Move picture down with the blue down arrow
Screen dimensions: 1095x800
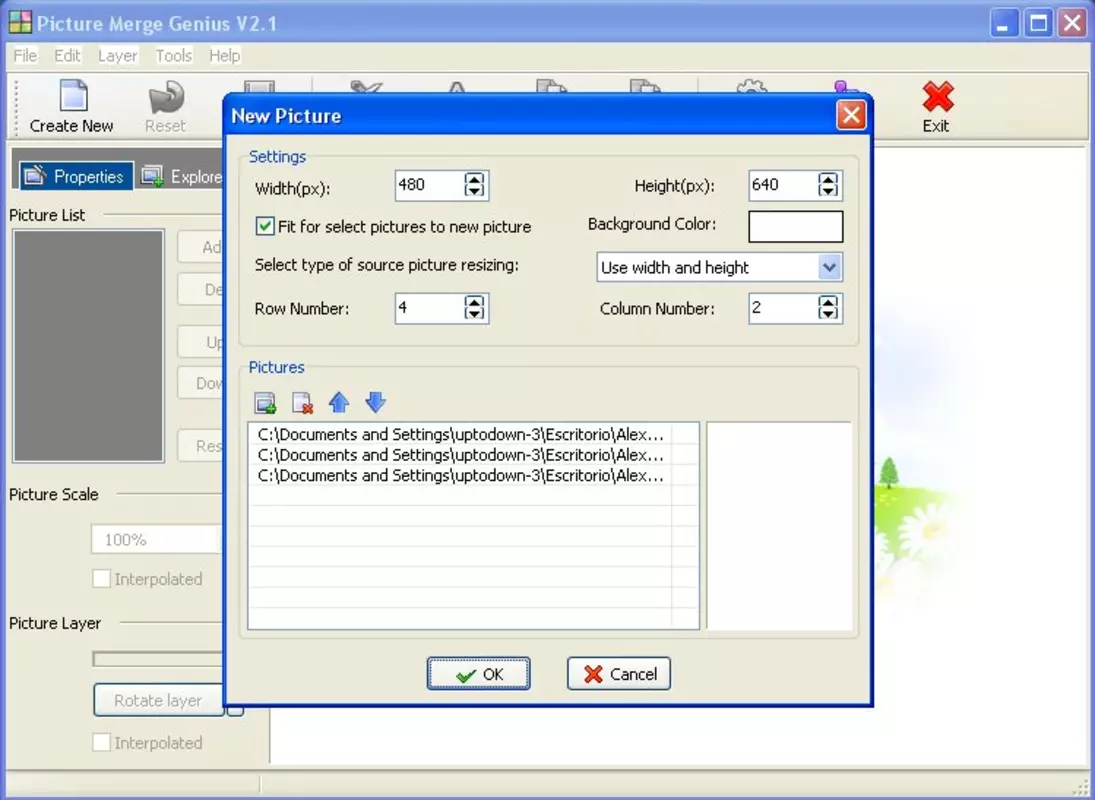[376, 402]
